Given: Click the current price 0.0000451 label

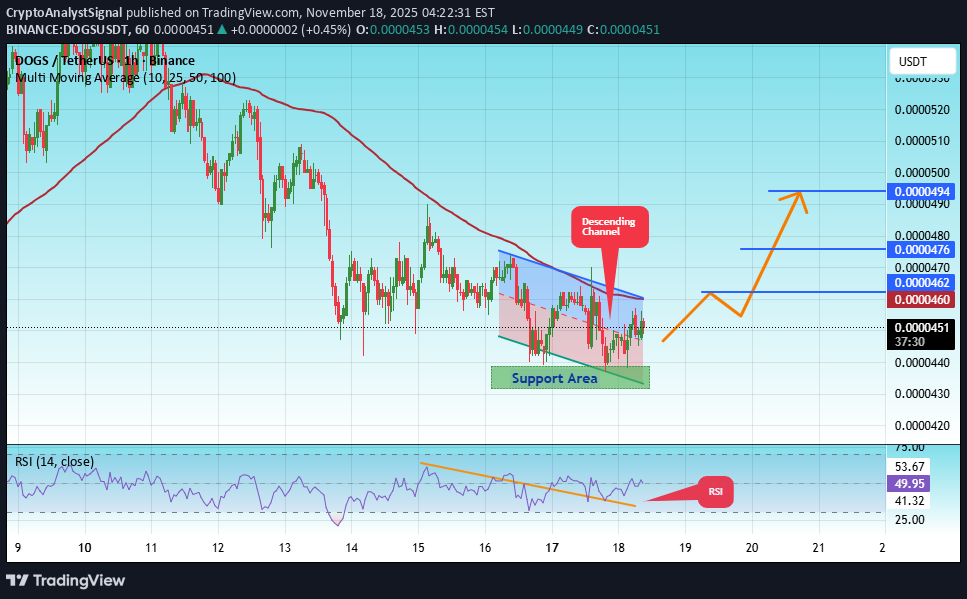Looking at the screenshot, I should 923,327.
